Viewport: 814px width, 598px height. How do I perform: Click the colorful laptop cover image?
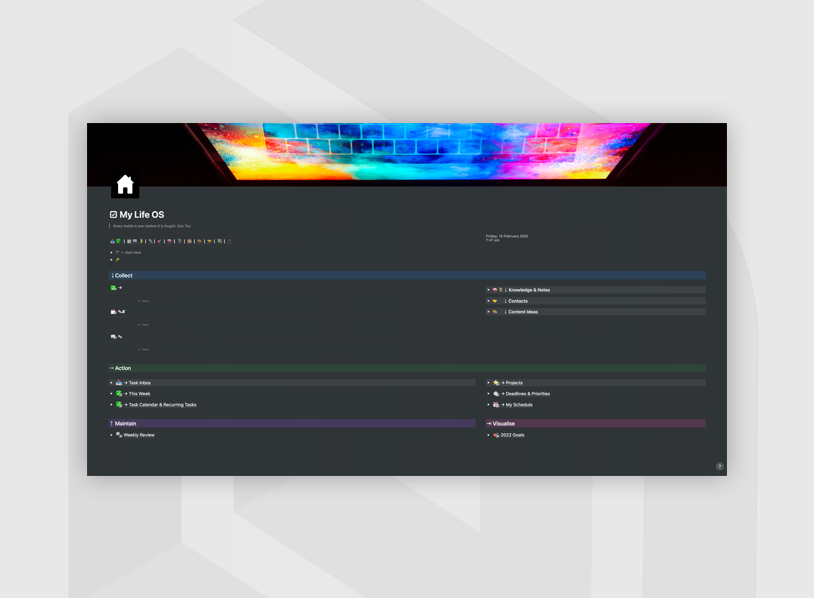407,154
